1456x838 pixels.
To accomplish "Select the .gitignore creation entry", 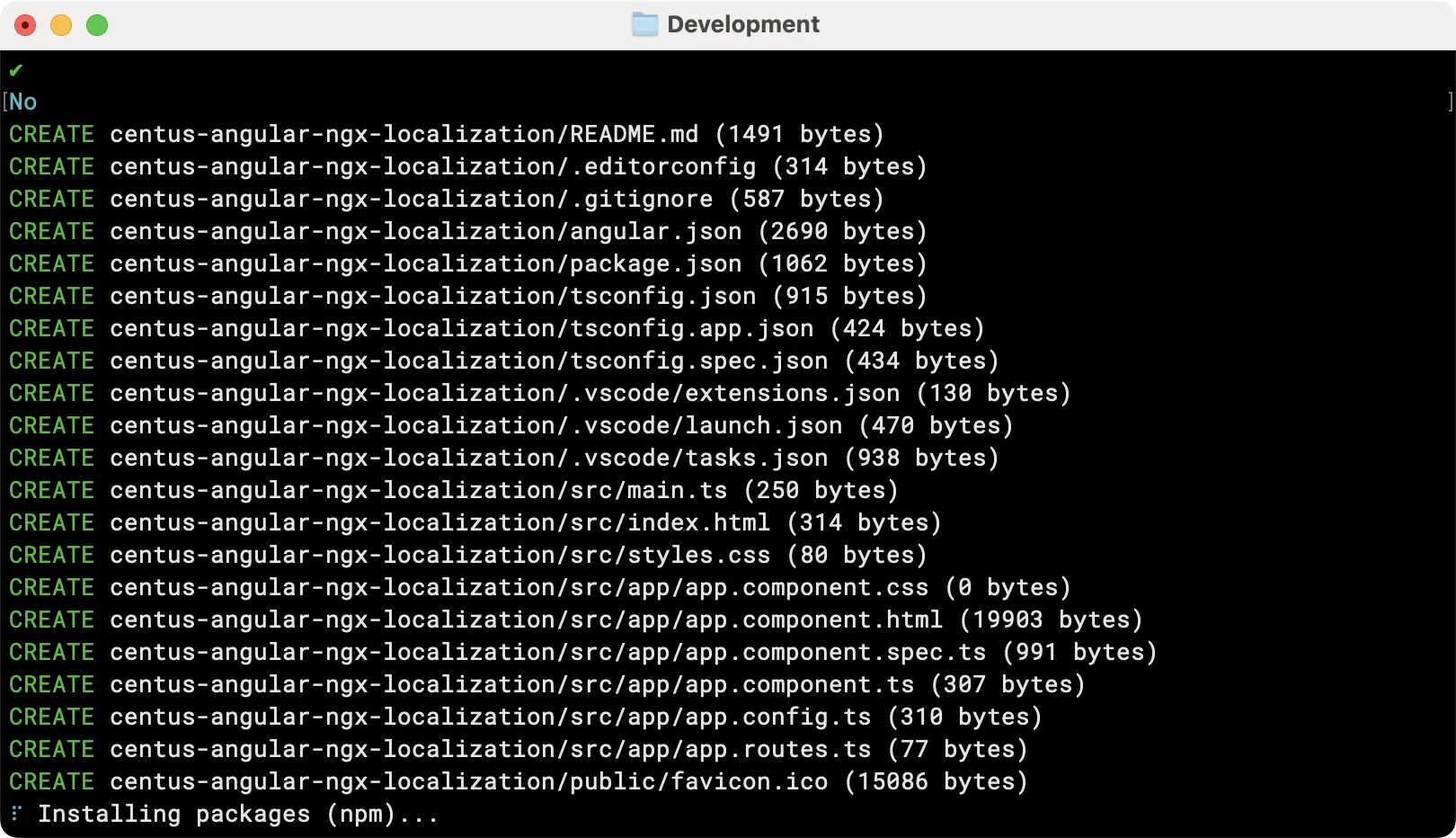I will tap(445, 199).
